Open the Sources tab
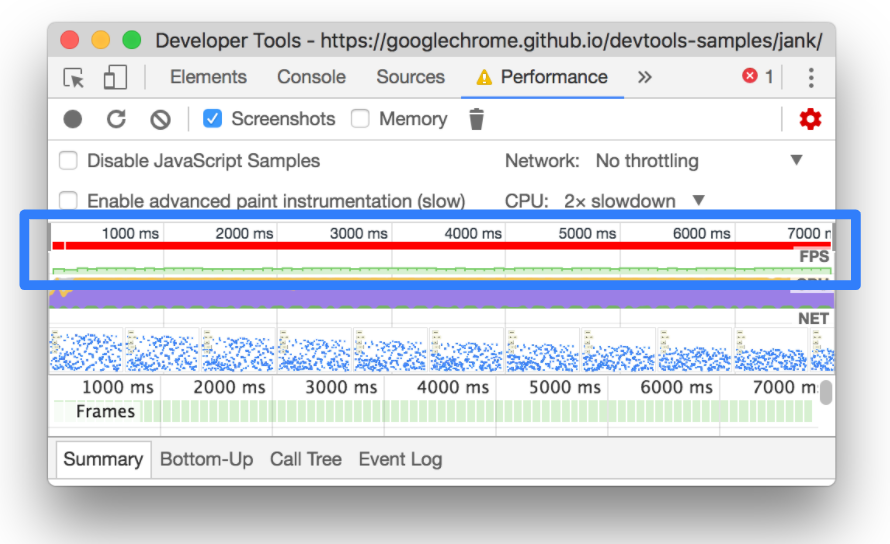The height and width of the screenshot is (544, 890). click(x=410, y=77)
